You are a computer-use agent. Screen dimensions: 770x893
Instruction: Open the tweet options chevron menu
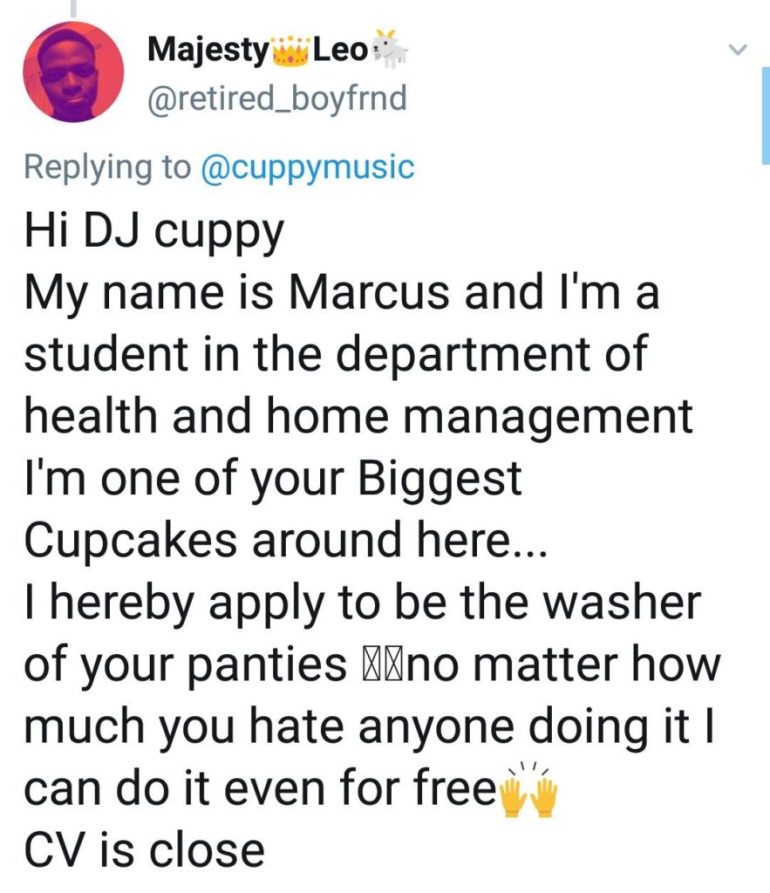[x=739, y=49]
